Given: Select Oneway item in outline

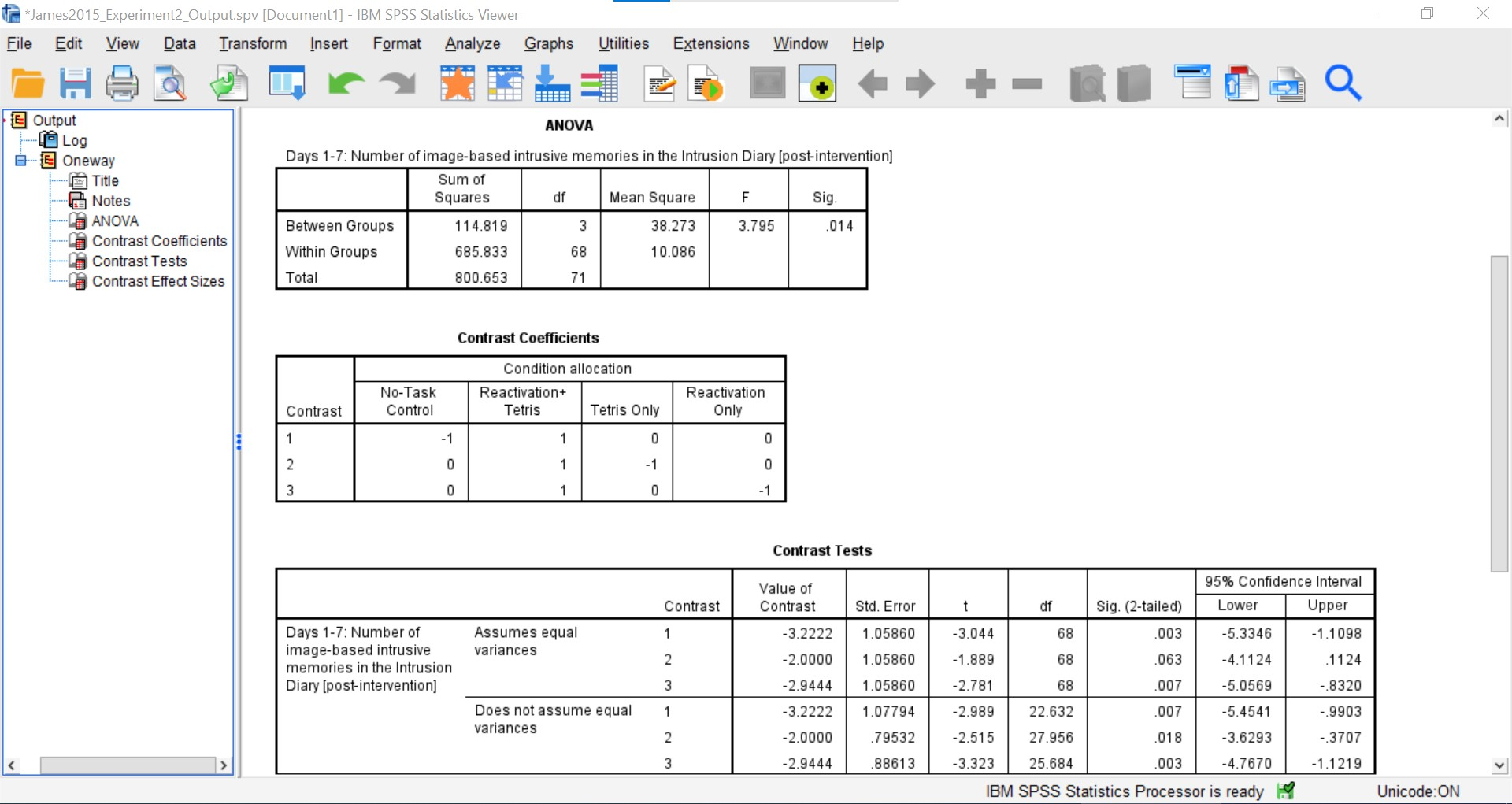Looking at the screenshot, I should click(88, 161).
